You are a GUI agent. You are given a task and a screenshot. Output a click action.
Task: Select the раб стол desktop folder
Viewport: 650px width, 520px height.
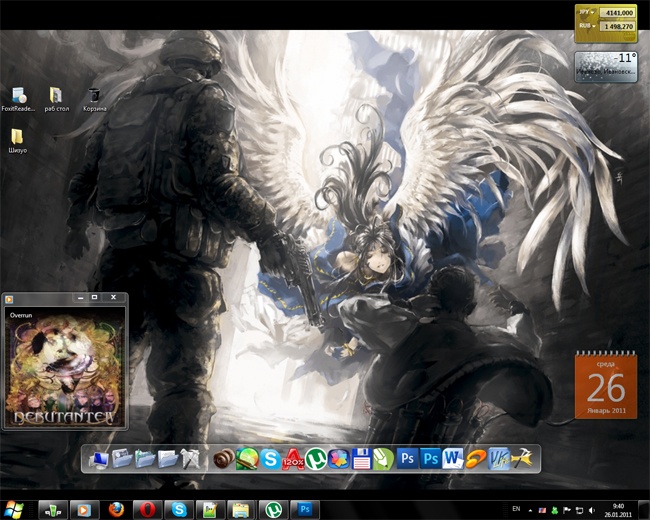click(56, 100)
